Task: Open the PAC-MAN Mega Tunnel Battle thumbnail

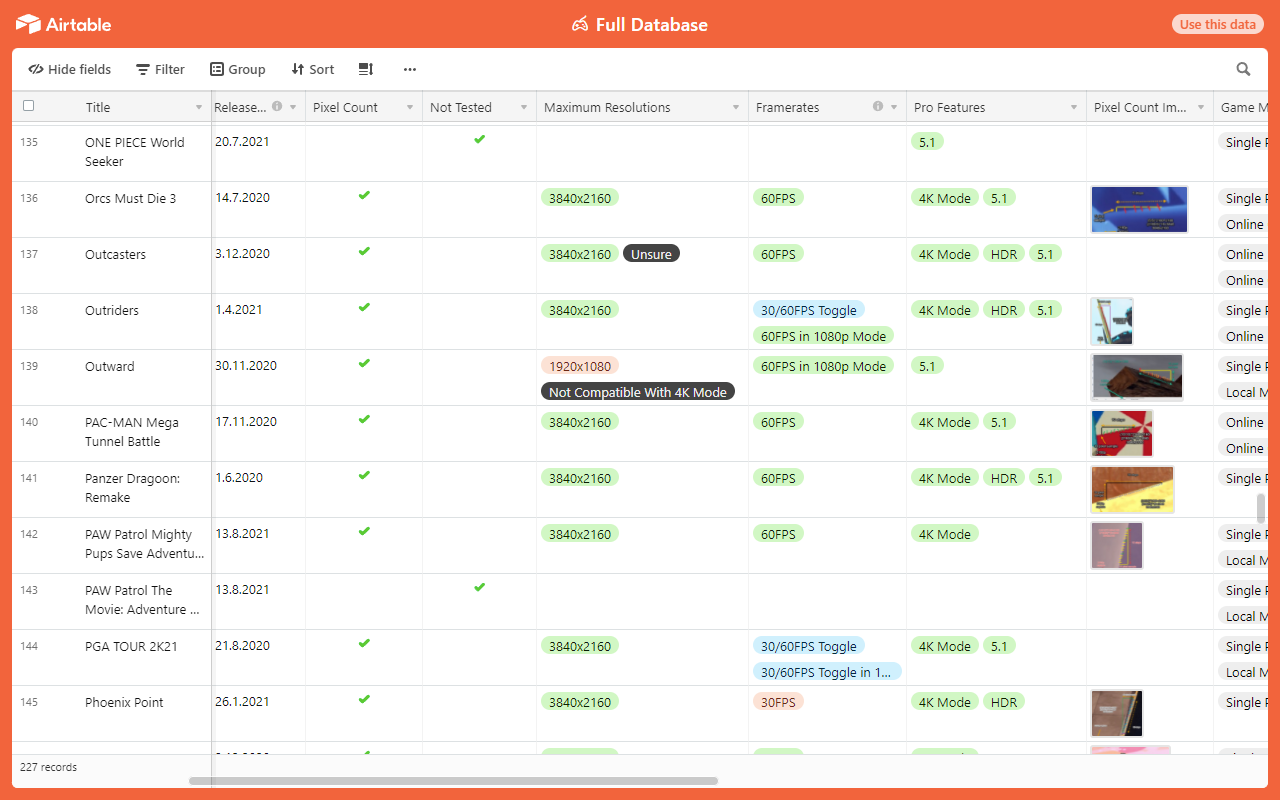Action: coord(1122,433)
